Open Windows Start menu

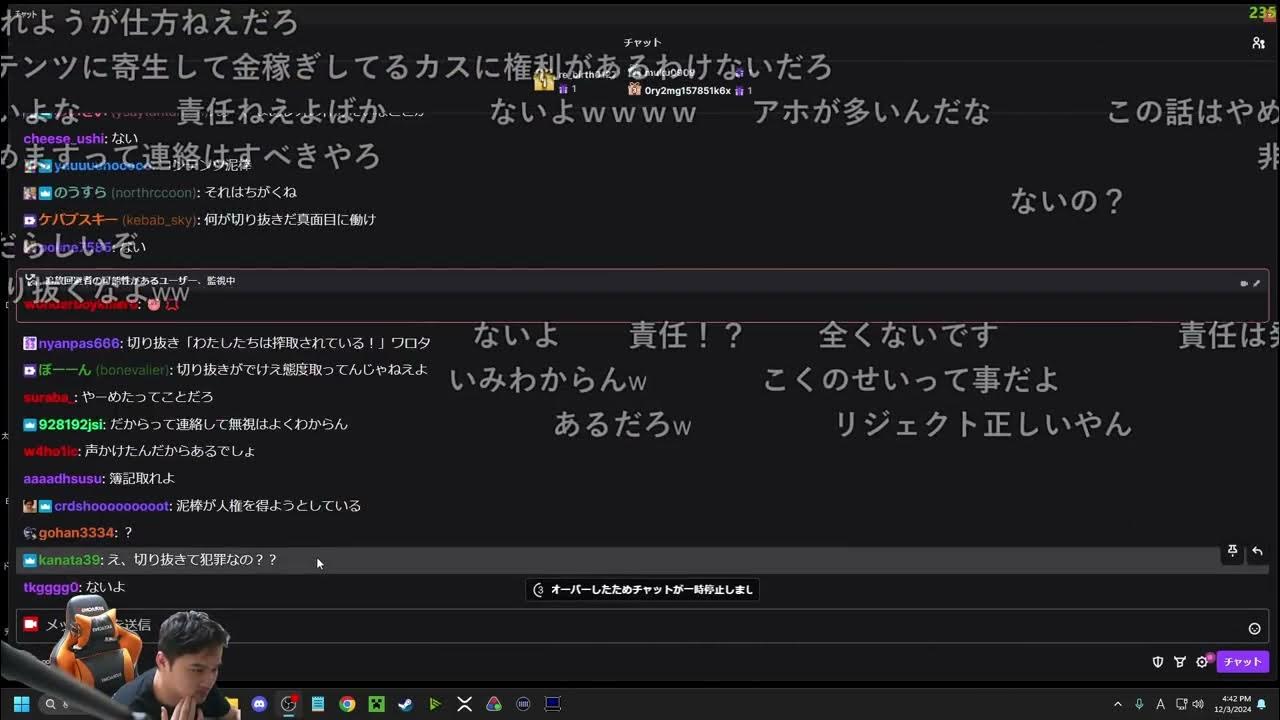coord(21,704)
